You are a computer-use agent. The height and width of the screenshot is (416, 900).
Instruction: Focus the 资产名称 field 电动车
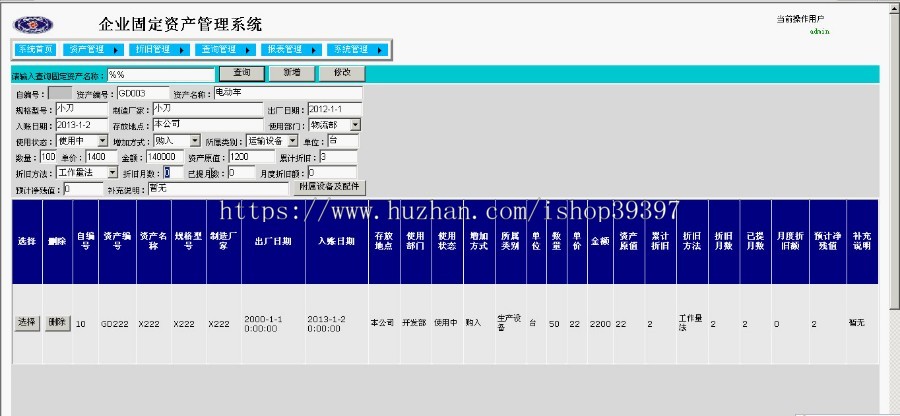click(288, 93)
